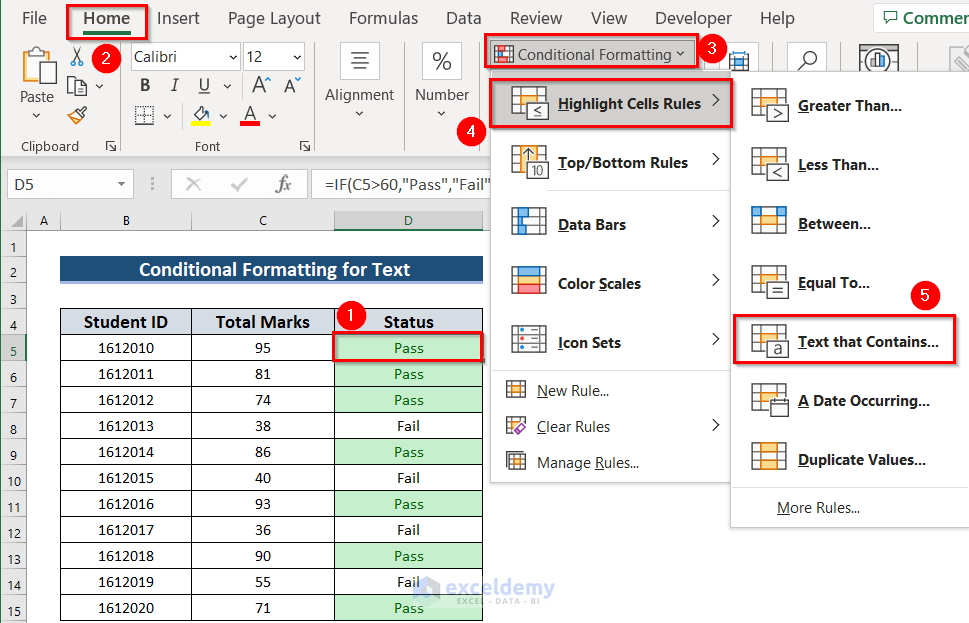This screenshot has width=969, height=623.
Task: Click the Icon Sets icon
Action: [x=529, y=339]
